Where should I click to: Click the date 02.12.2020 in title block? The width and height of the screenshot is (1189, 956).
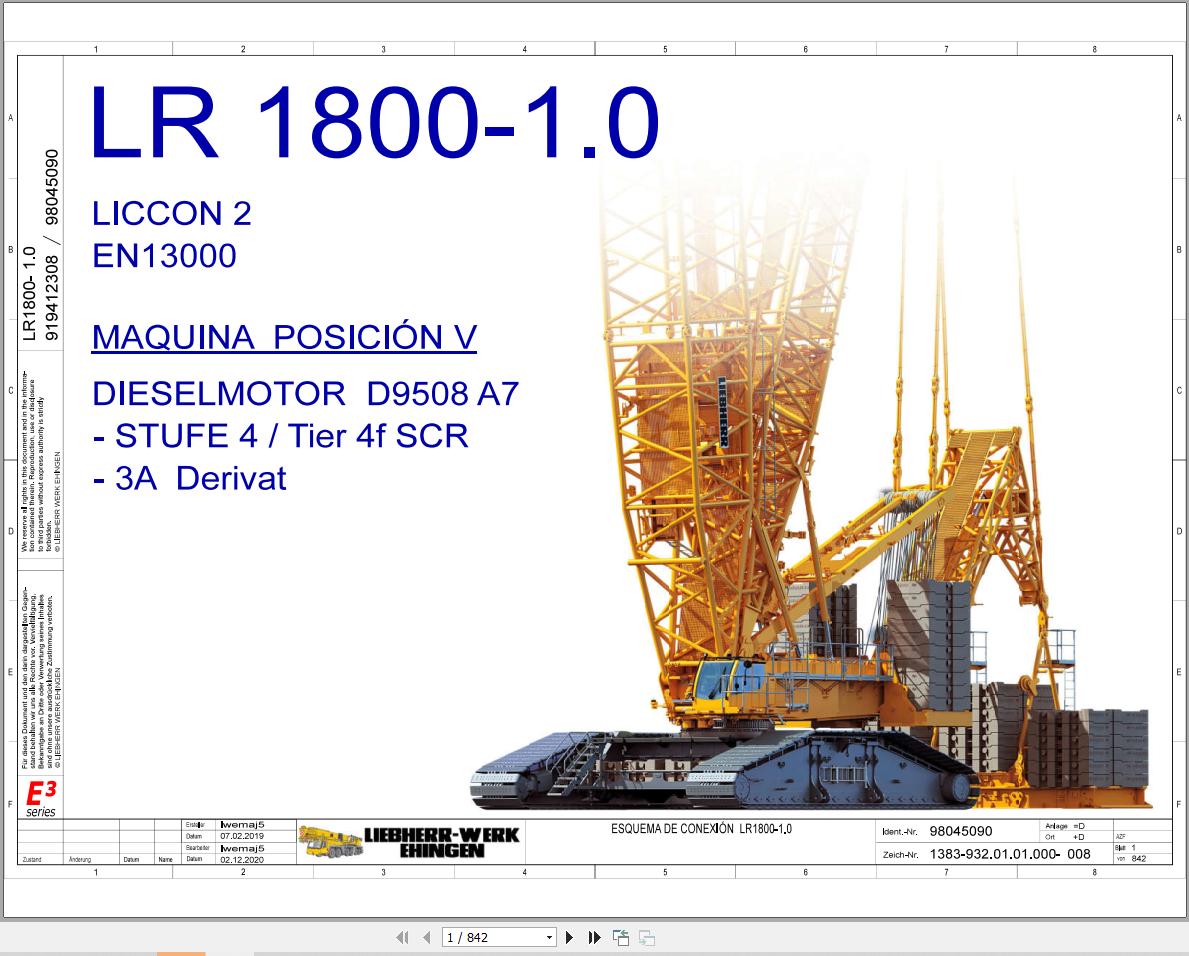point(242,860)
